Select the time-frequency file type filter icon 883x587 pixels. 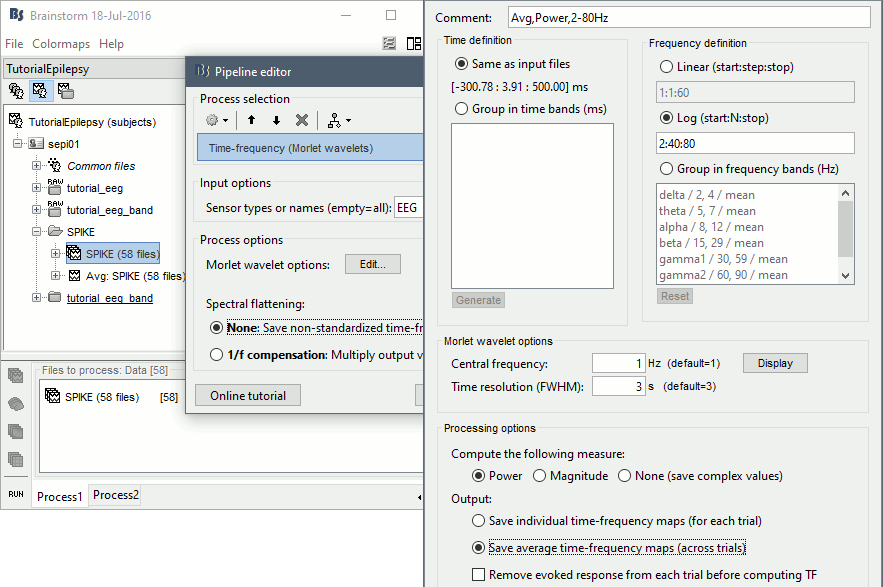(x=16, y=432)
